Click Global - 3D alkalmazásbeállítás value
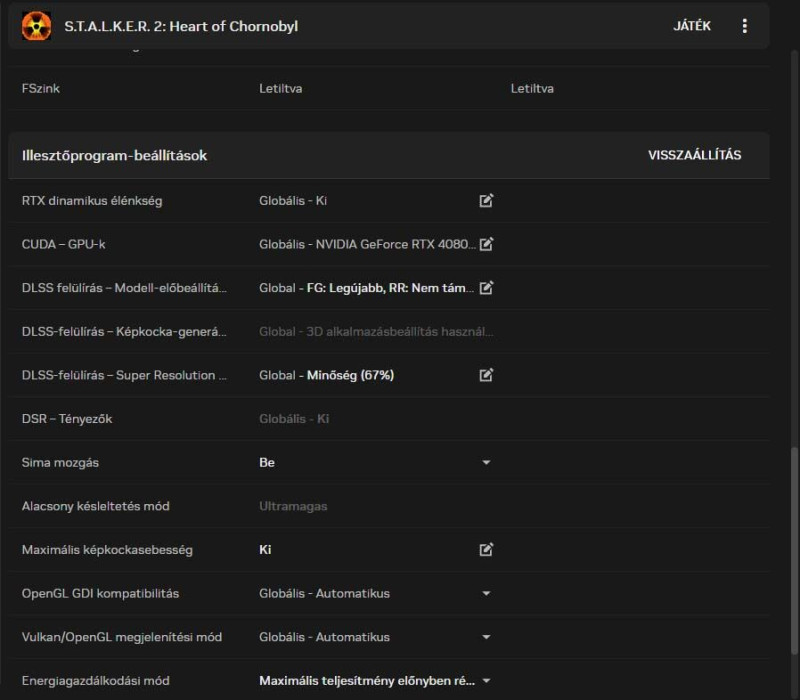This screenshot has width=800, height=700. pos(376,332)
